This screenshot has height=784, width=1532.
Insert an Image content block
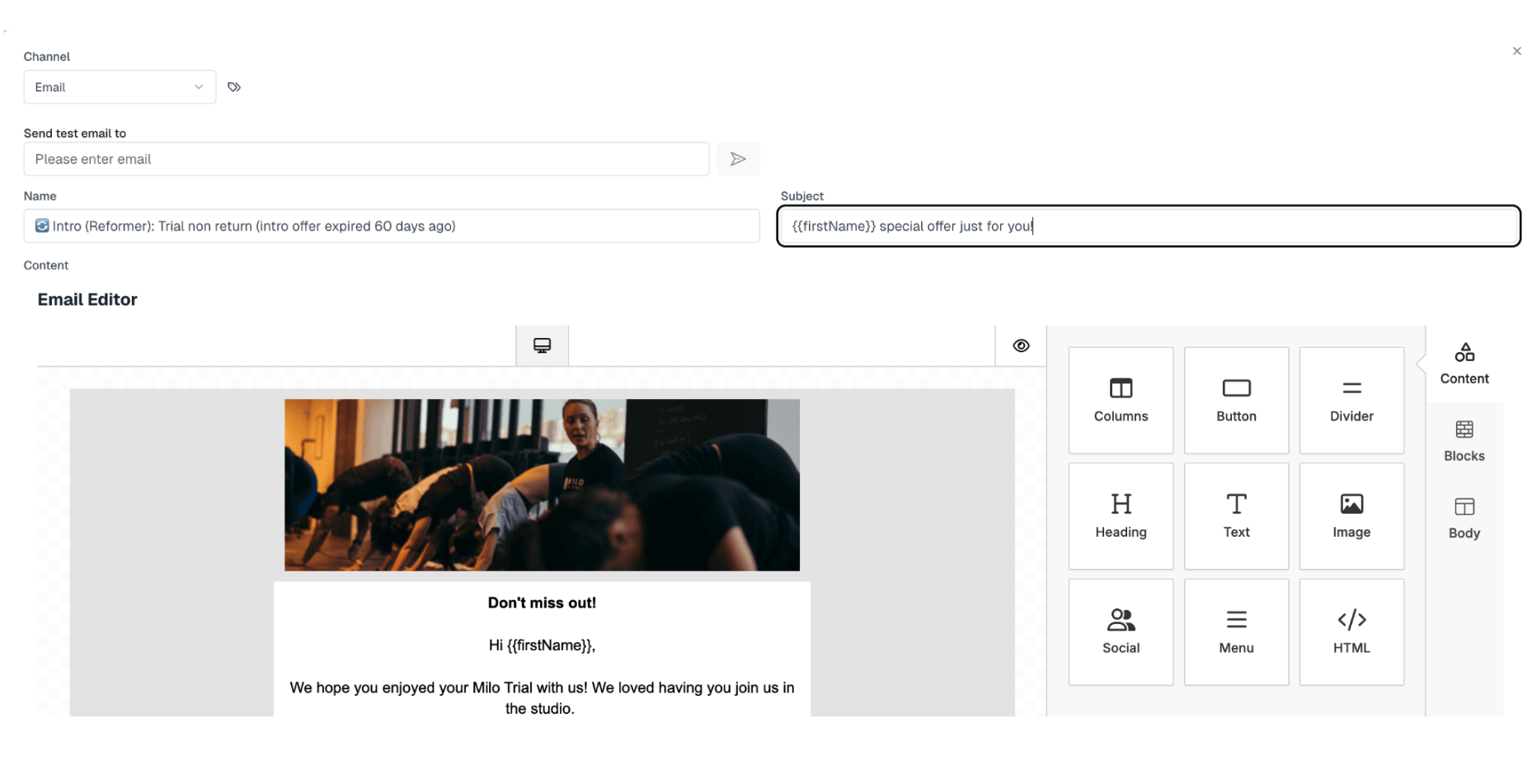(1351, 516)
